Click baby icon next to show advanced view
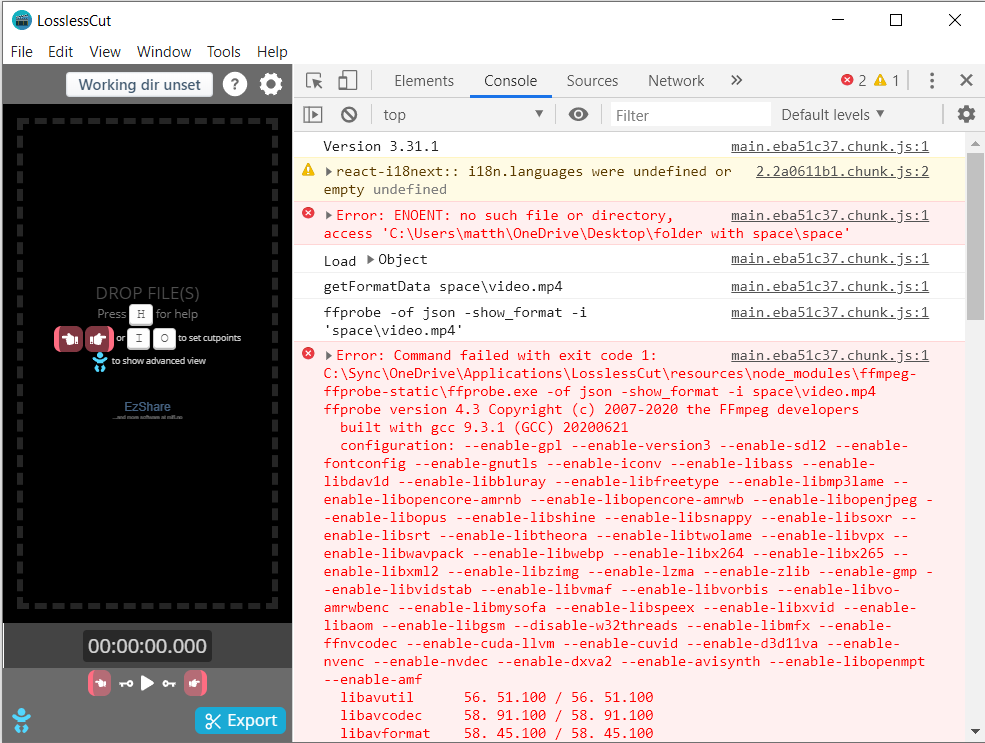The height and width of the screenshot is (743, 985). (x=100, y=362)
